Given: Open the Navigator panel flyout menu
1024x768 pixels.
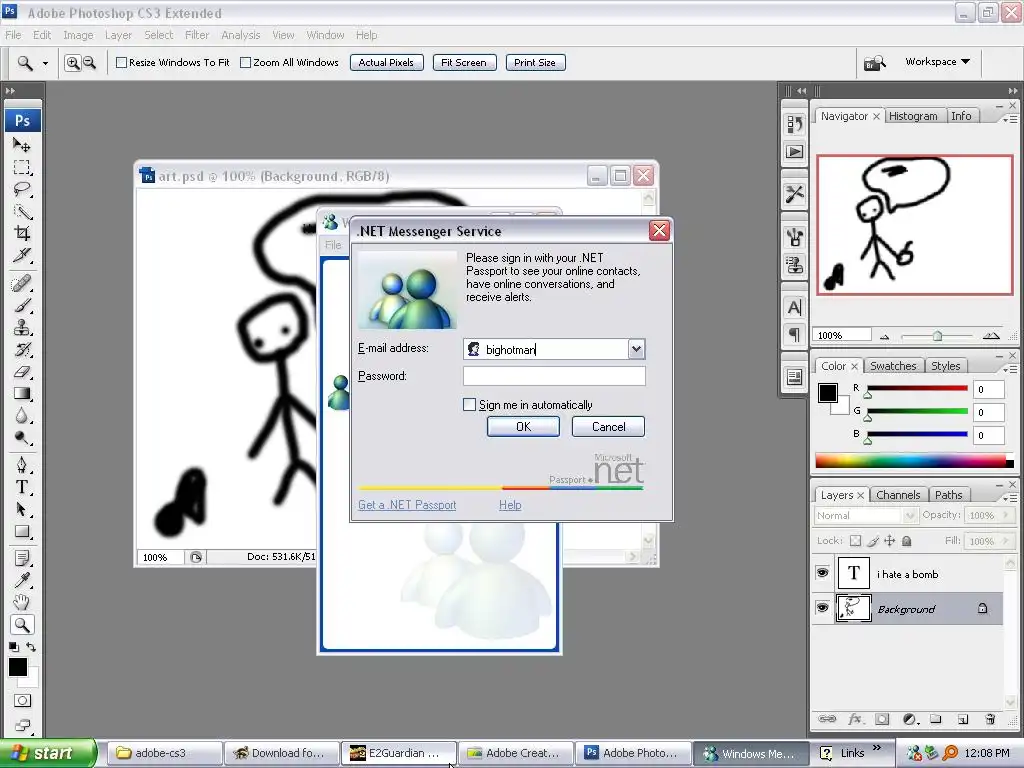Looking at the screenshot, I should click(1010, 119).
